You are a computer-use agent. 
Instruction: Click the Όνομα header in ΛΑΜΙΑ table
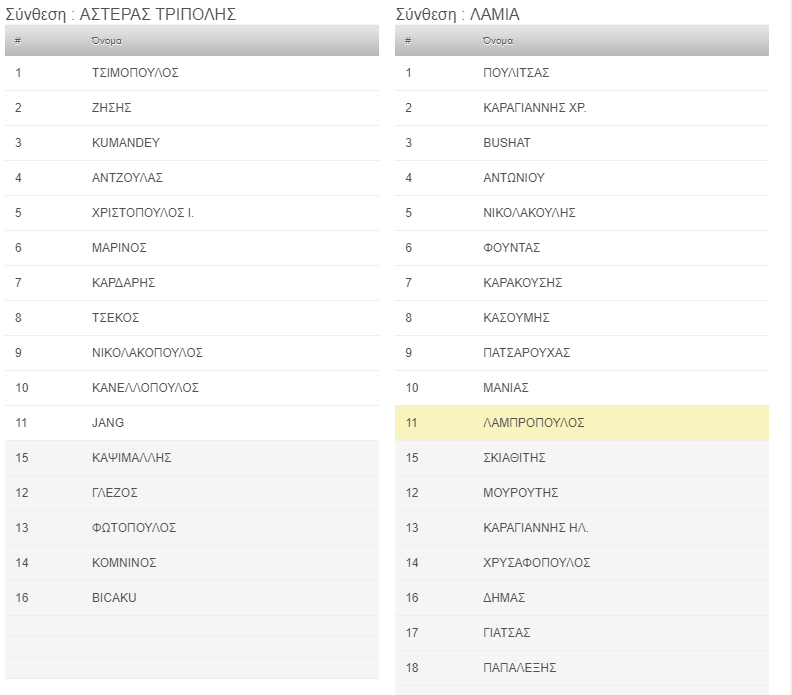(x=497, y=41)
